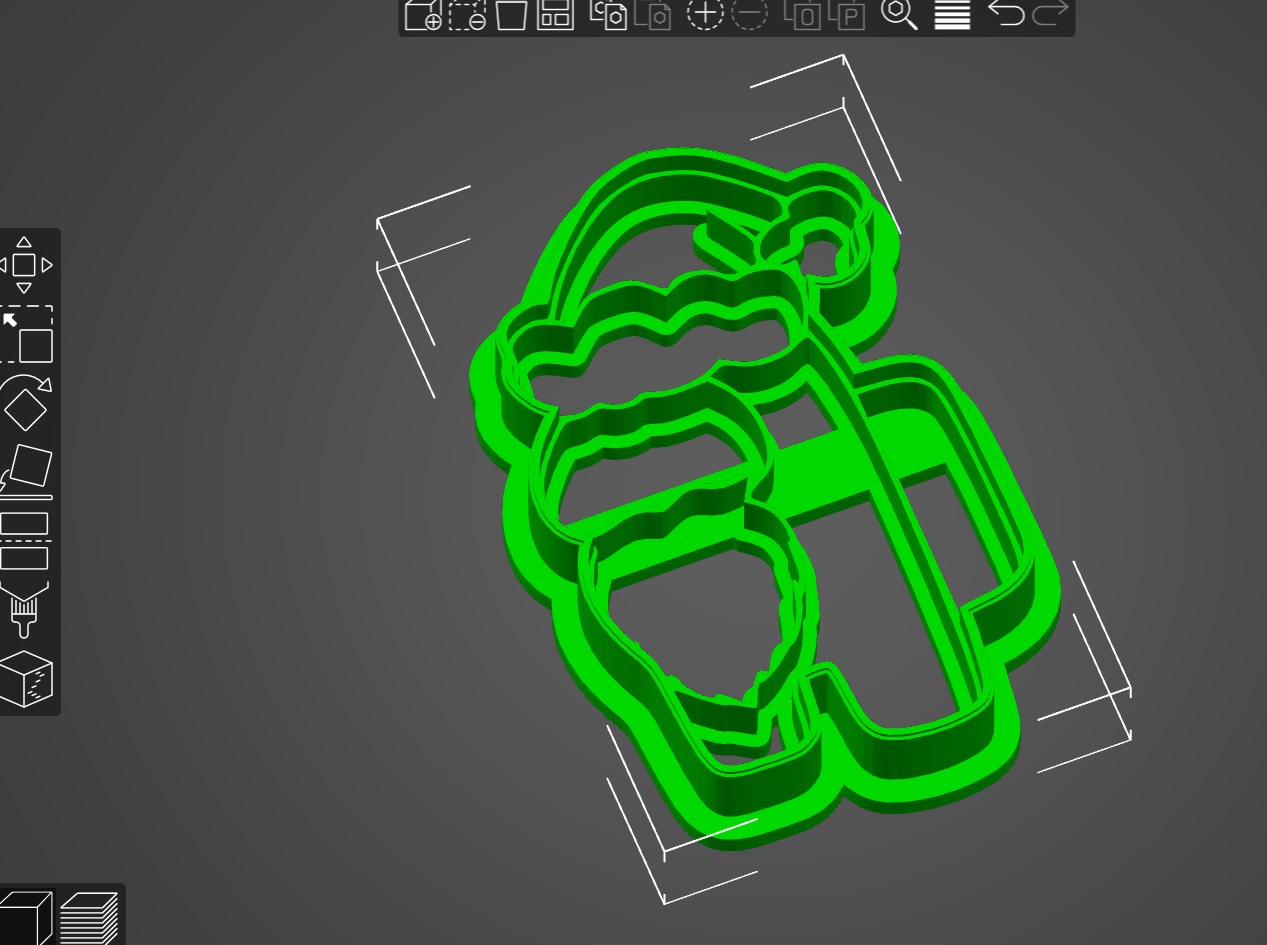Open variable layer height editing
Image resolution: width=1267 pixels, height=945 pixels.
tap(952, 14)
